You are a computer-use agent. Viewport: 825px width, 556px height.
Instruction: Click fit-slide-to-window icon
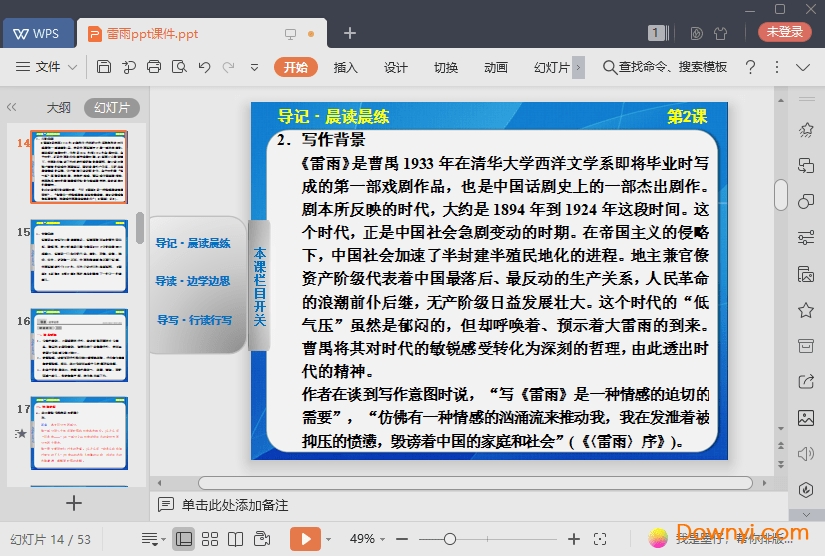tap(599, 539)
